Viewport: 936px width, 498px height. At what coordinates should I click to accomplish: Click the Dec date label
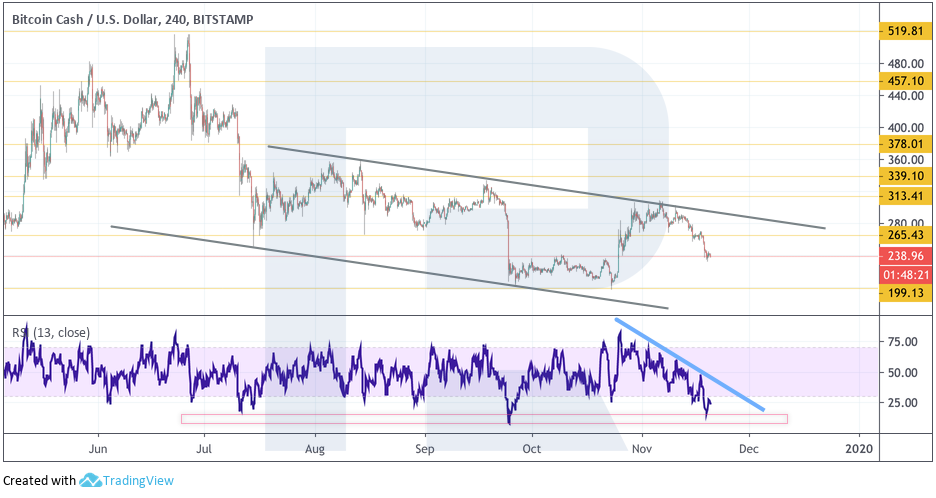[x=749, y=448]
